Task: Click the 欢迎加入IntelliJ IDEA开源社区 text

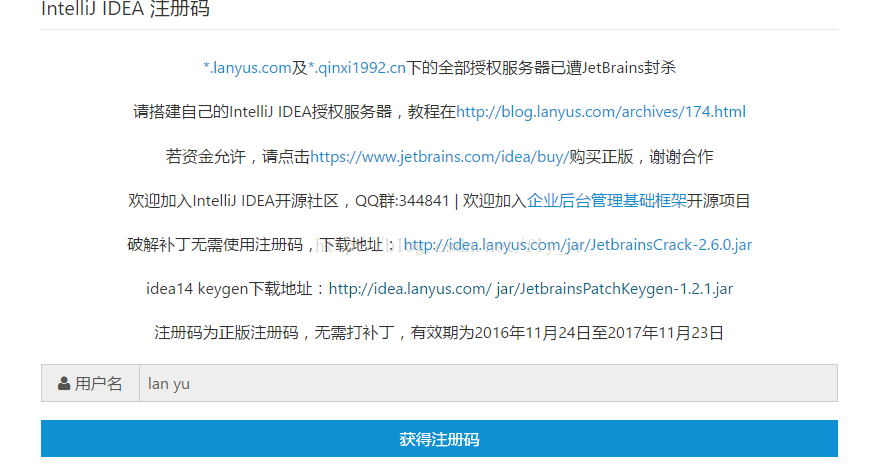Action: 233,201
